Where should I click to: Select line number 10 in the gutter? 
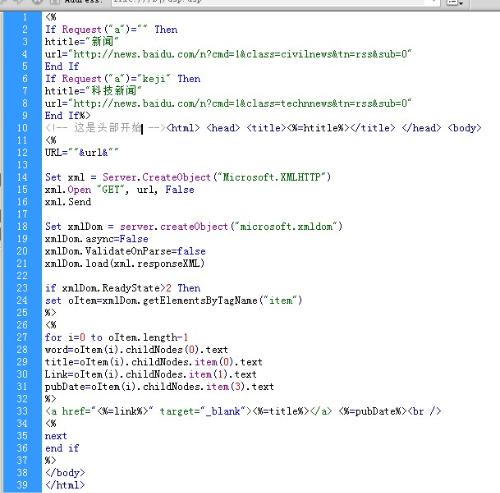(x=22, y=128)
